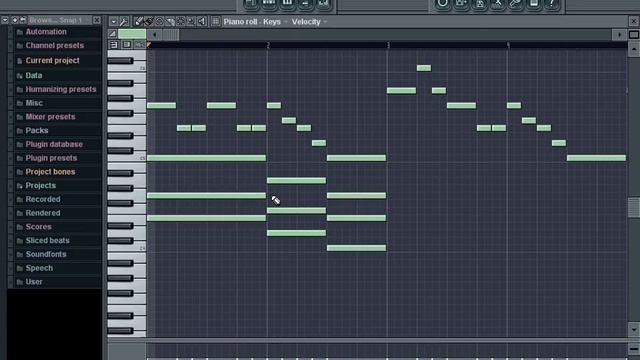Screen dimensions: 640x360
Task: Choose the Select marquee tool
Action: point(181,22)
